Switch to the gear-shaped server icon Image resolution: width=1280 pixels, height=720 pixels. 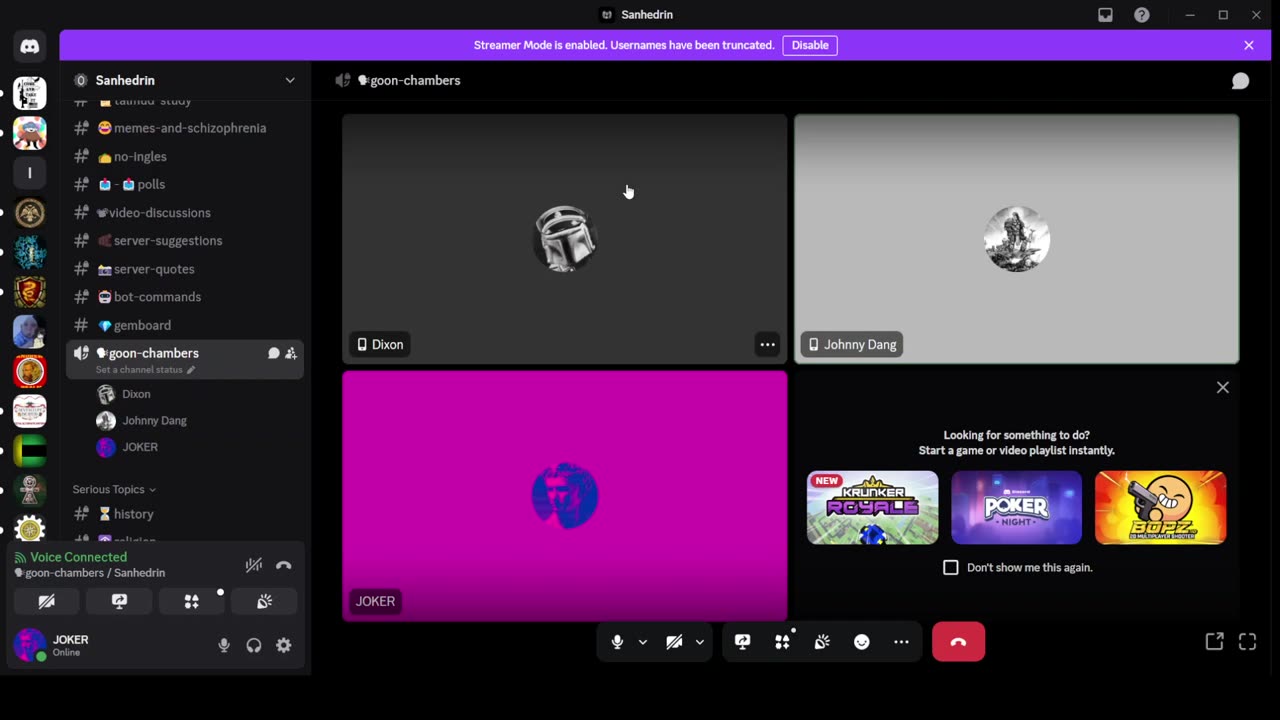click(x=30, y=529)
